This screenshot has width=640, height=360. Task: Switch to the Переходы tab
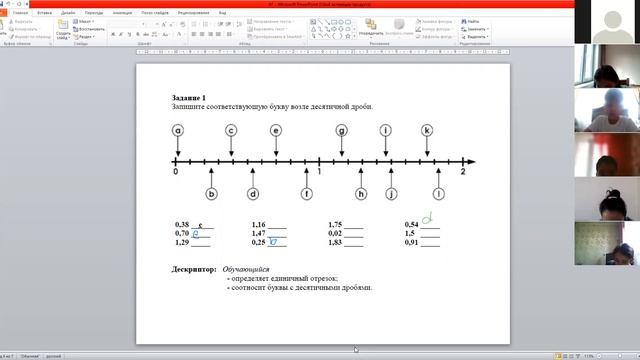point(94,13)
